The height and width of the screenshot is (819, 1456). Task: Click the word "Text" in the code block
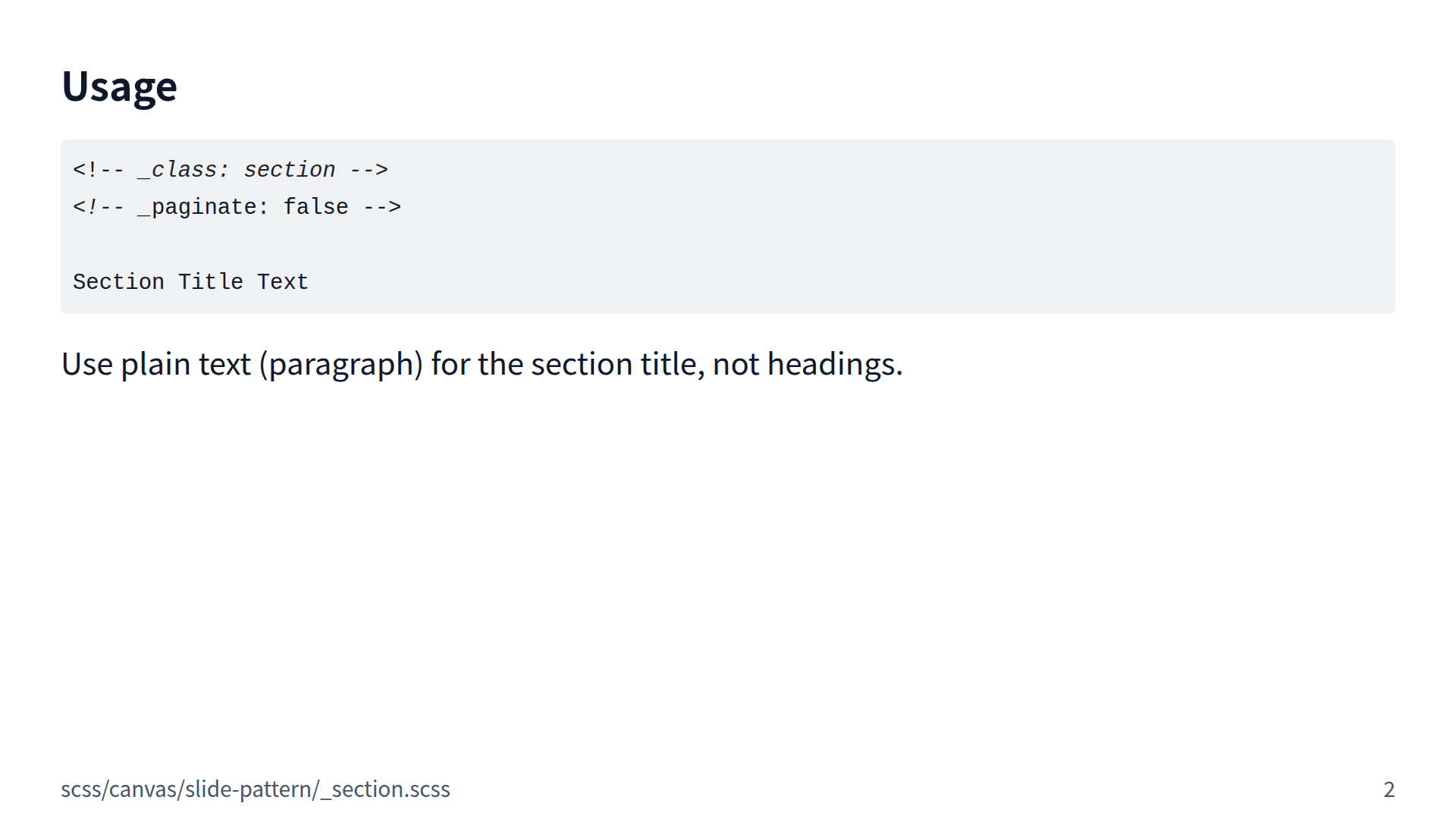(282, 282)
